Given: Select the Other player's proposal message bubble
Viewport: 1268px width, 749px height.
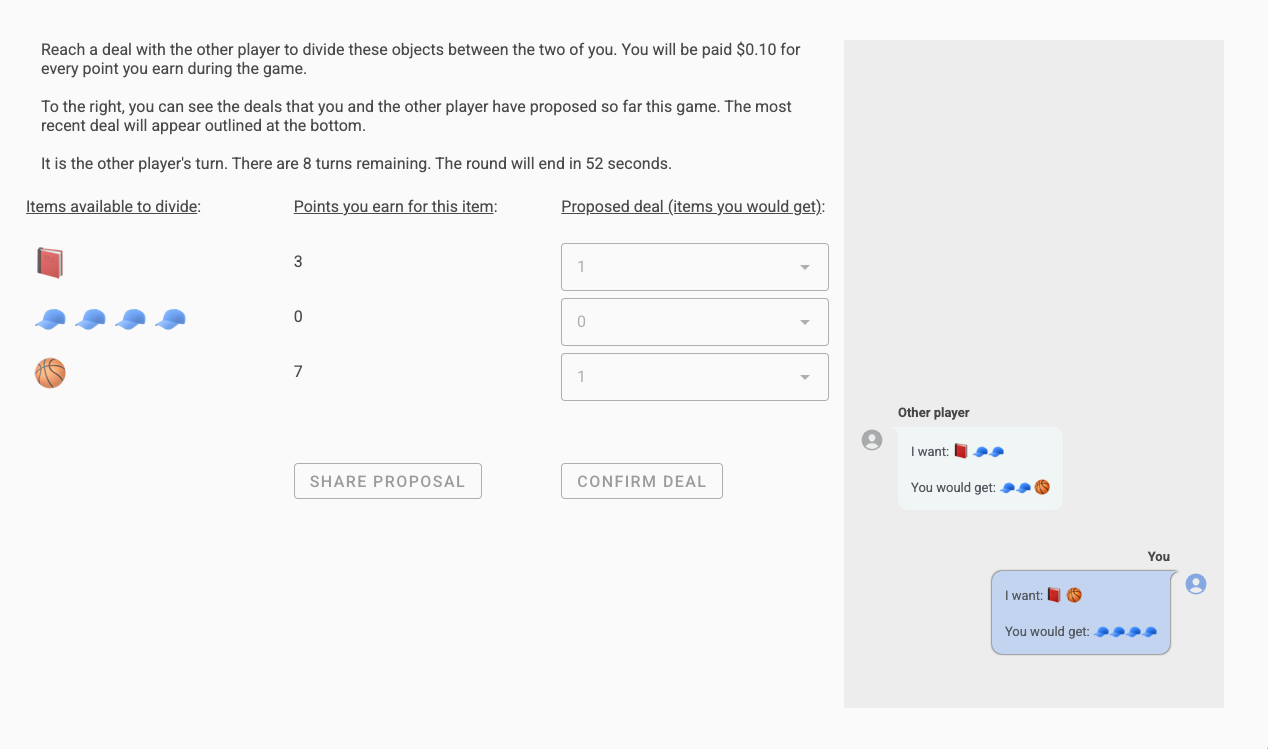Looking at the screenshot, I should (980, 469).
